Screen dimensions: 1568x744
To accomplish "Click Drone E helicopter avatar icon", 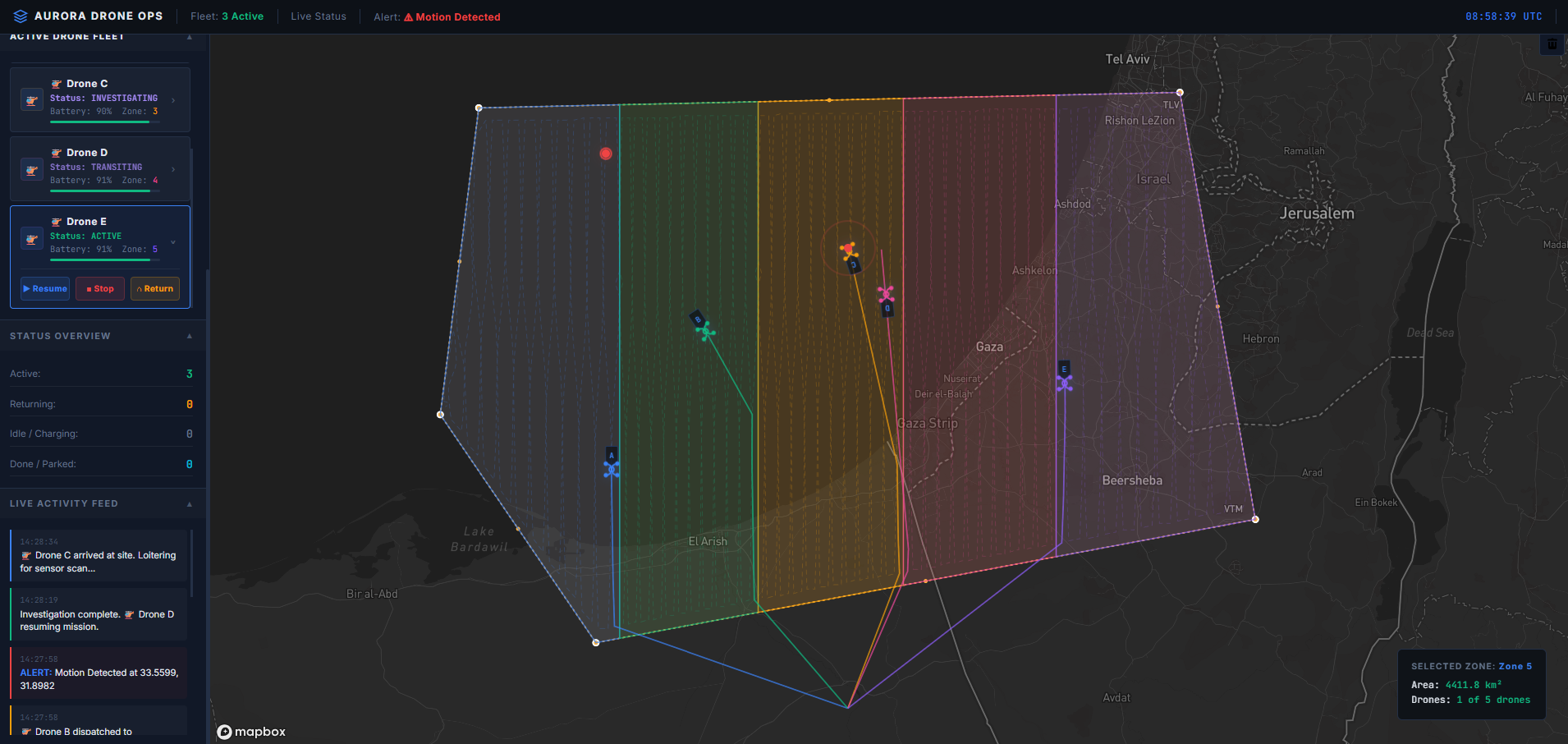I will pos(32,238).
